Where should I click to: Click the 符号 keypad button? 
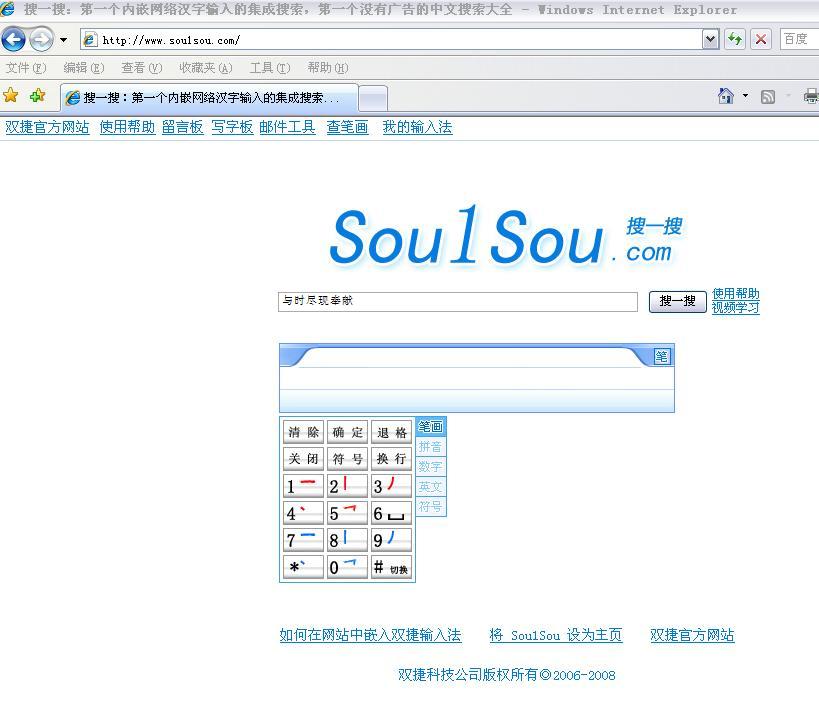[347, 459]
